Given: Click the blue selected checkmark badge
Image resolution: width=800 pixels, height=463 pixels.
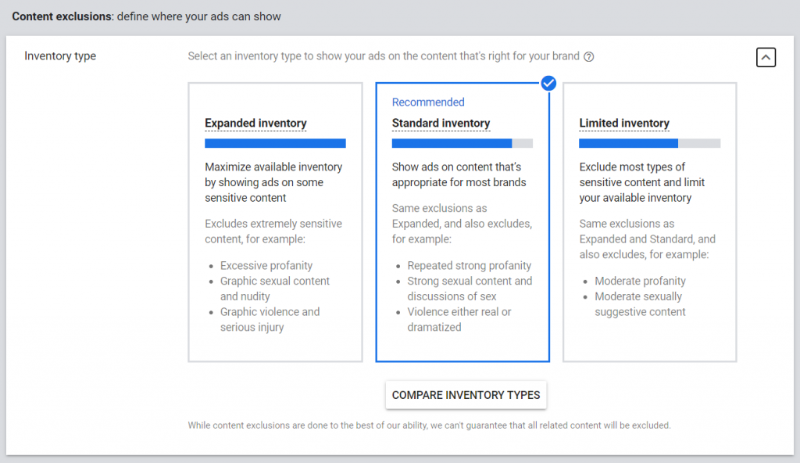Looking at the screenshot, I should (548, 83).
